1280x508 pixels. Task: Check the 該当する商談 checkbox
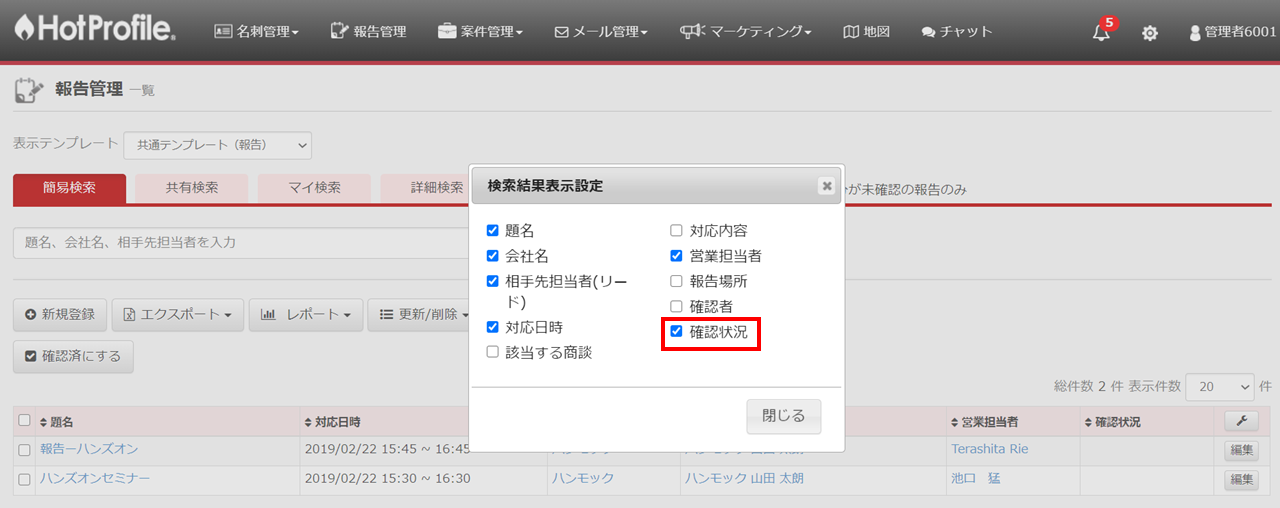[x=492, y=352]
